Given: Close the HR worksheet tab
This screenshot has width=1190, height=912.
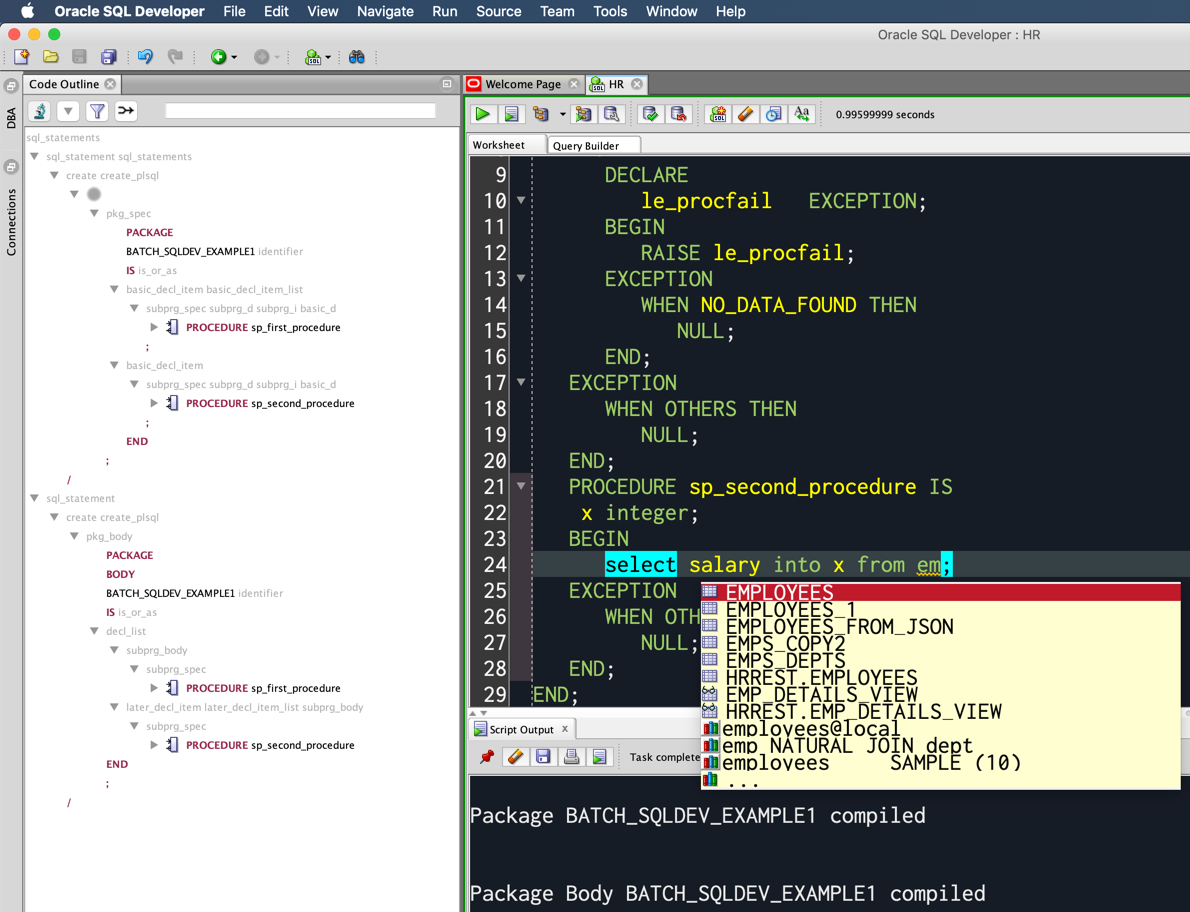Looking at the screenshot, I should [637, 84].
